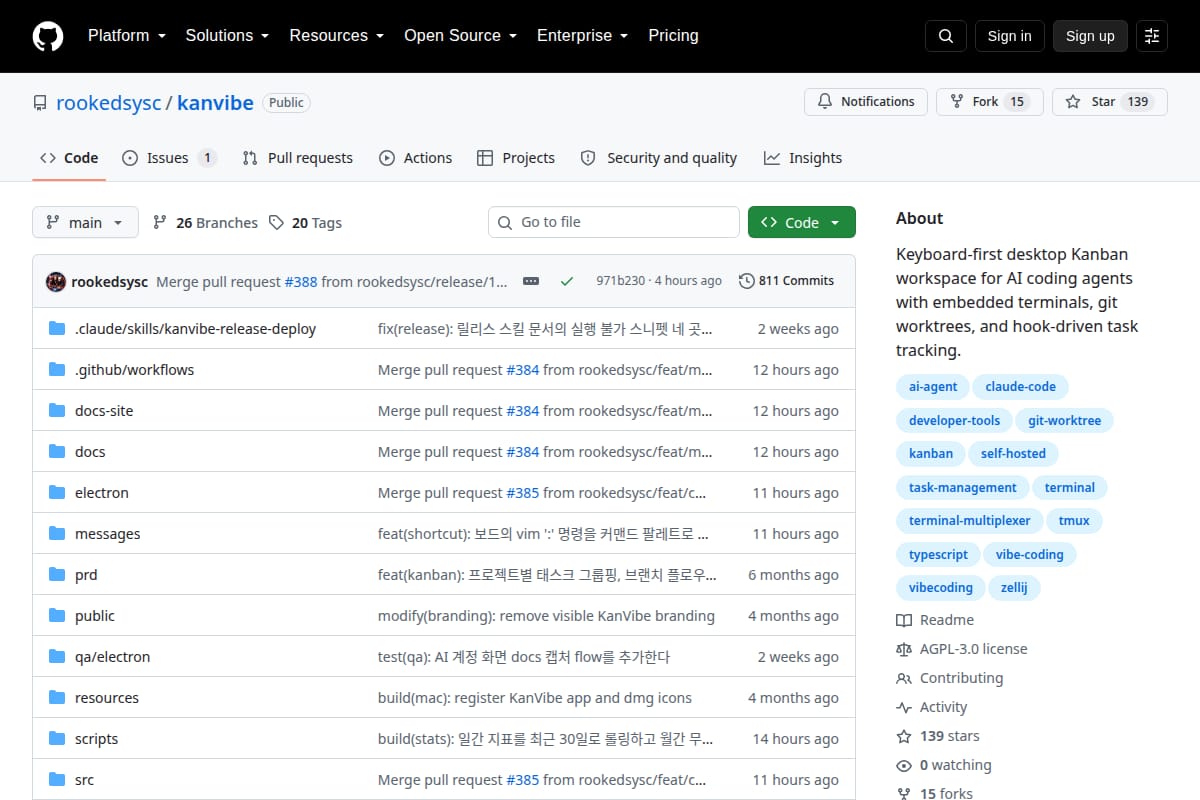
Task: Open the register KanVibe app commit message
Action: 535,698
